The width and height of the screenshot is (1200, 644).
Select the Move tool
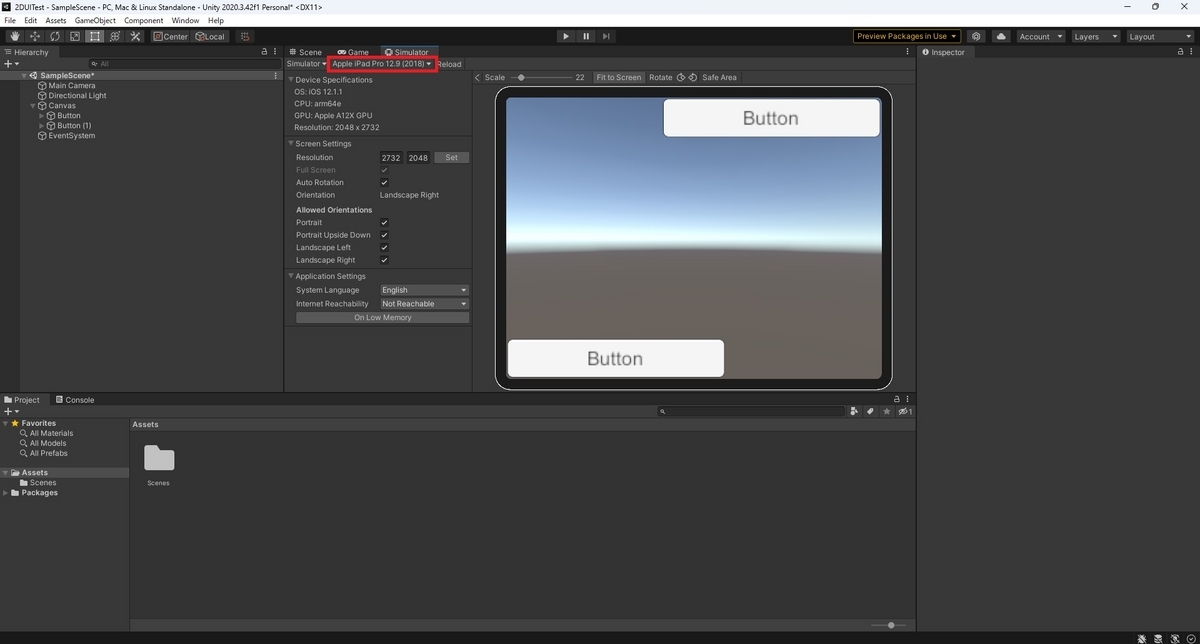[34, 36]
